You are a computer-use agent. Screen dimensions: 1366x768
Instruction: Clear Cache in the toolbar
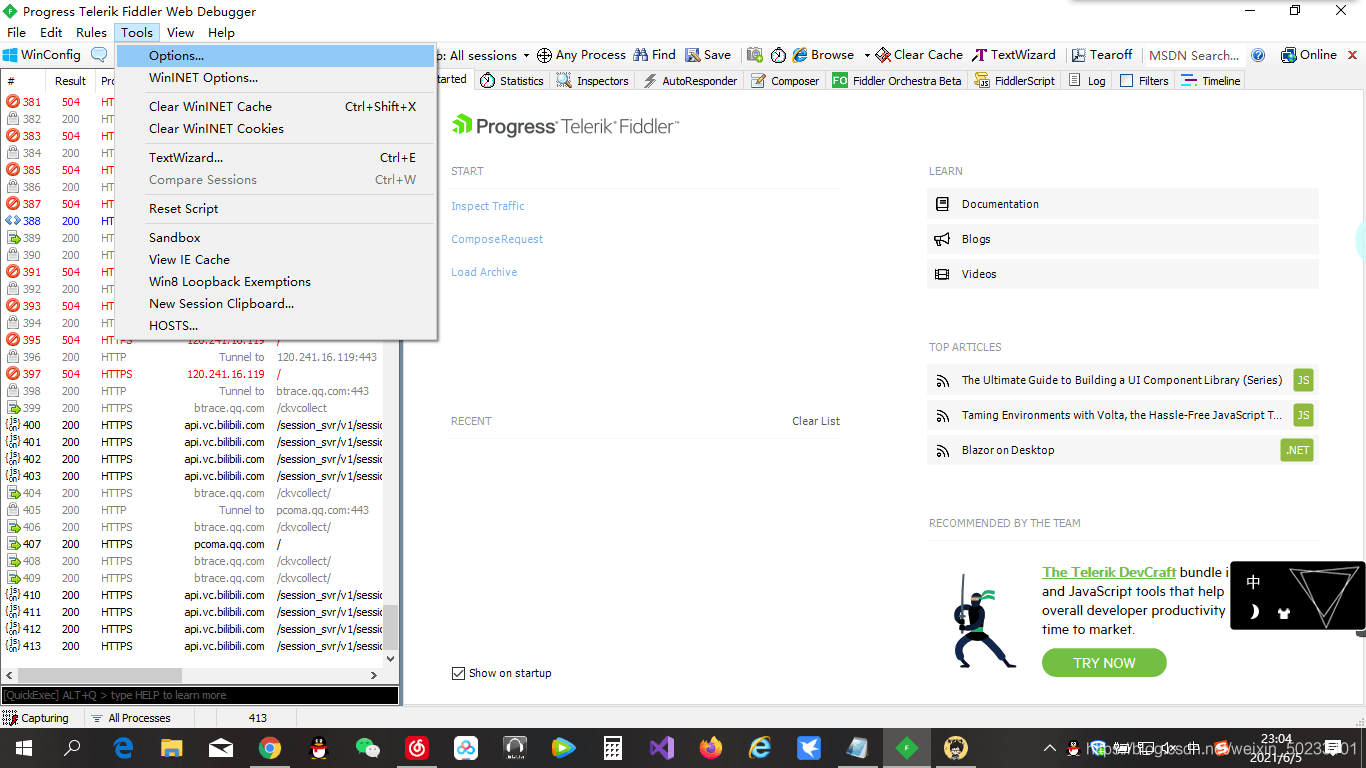(x=919, y=55)
